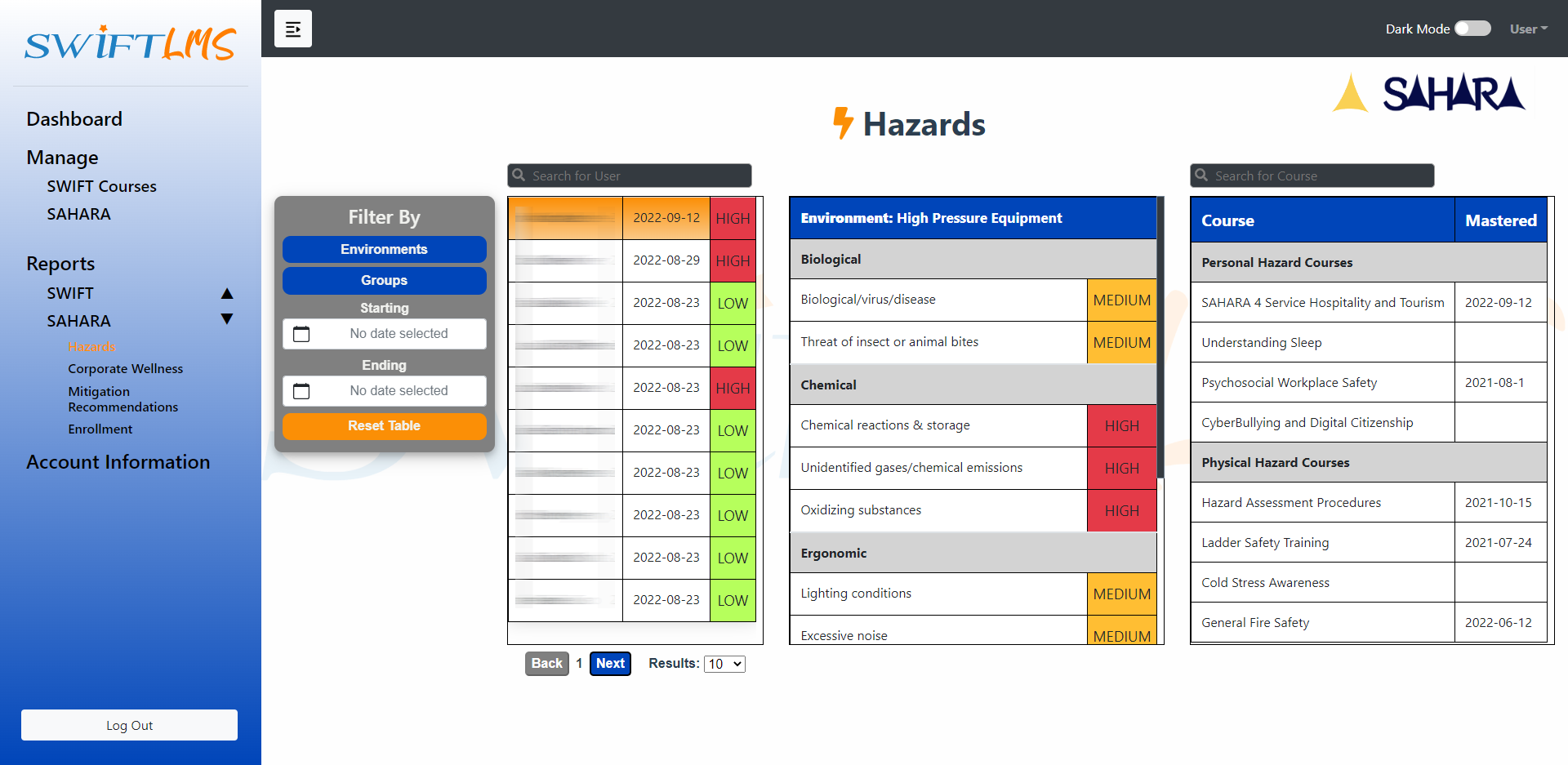Viewport: 1568px width, 765px height.
Task: Click the SAHARA logo at top right
Action: 1428,93
